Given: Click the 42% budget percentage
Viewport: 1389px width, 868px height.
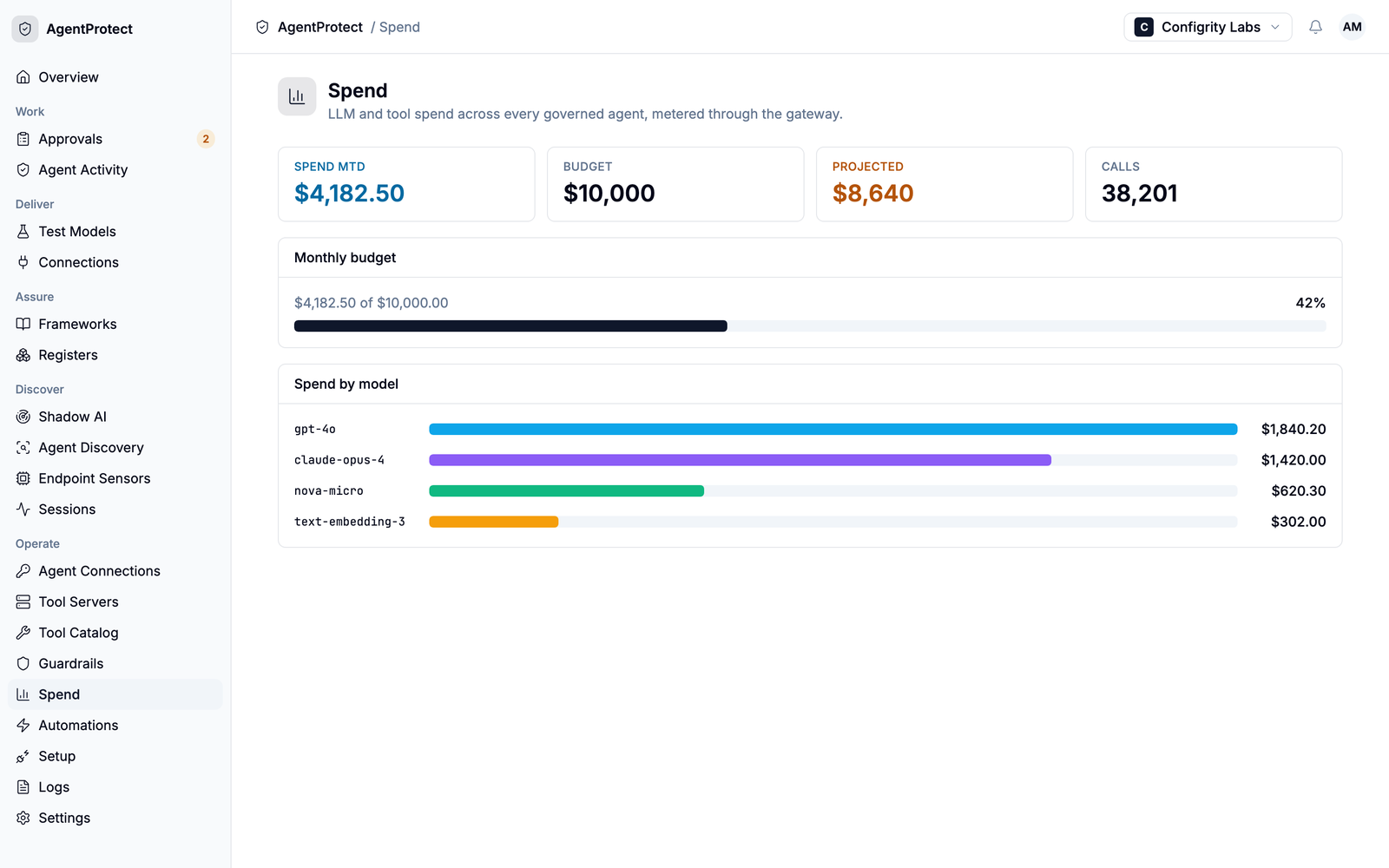Looking at the screenshot, I should [1311, 303].
